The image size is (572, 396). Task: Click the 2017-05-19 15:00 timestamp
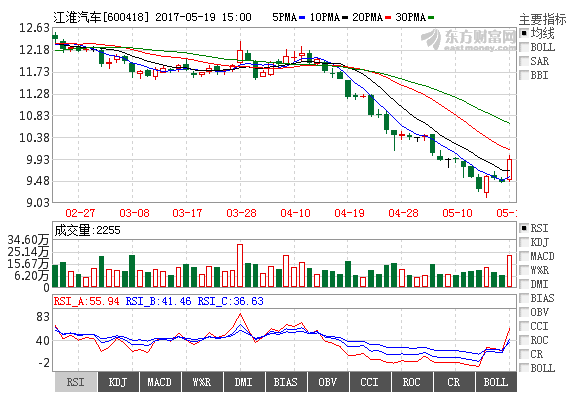coord(204,17)
